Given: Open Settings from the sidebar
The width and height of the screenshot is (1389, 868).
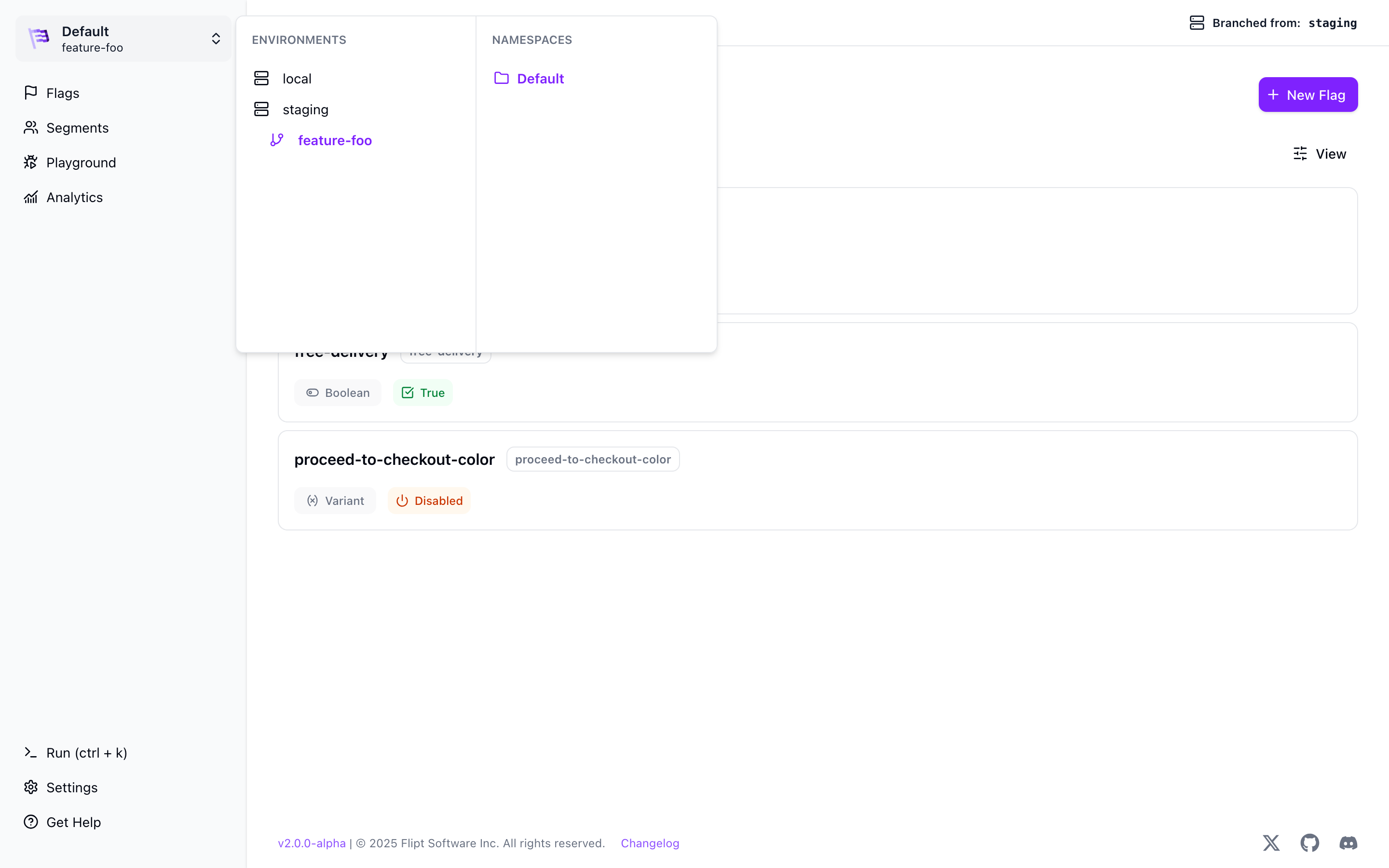Looking at the screenshot, I should [x=71, y=787].
